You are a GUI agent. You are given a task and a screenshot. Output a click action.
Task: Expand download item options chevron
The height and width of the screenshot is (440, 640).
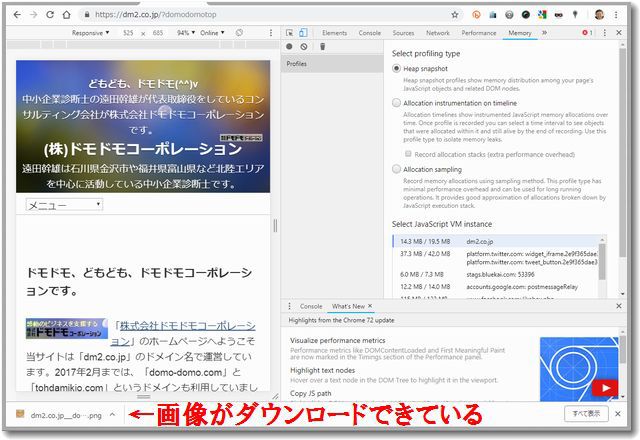[x=113, y=415]
